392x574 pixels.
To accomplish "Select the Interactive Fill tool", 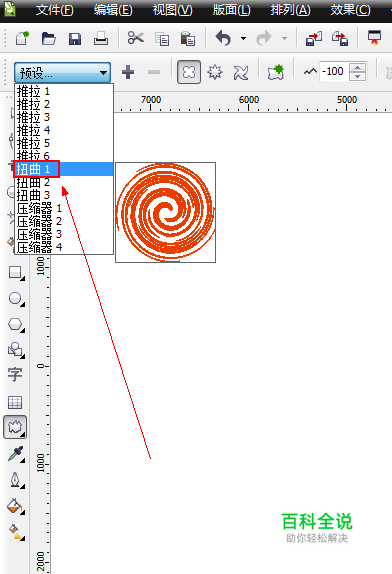I will click(16, 532).
